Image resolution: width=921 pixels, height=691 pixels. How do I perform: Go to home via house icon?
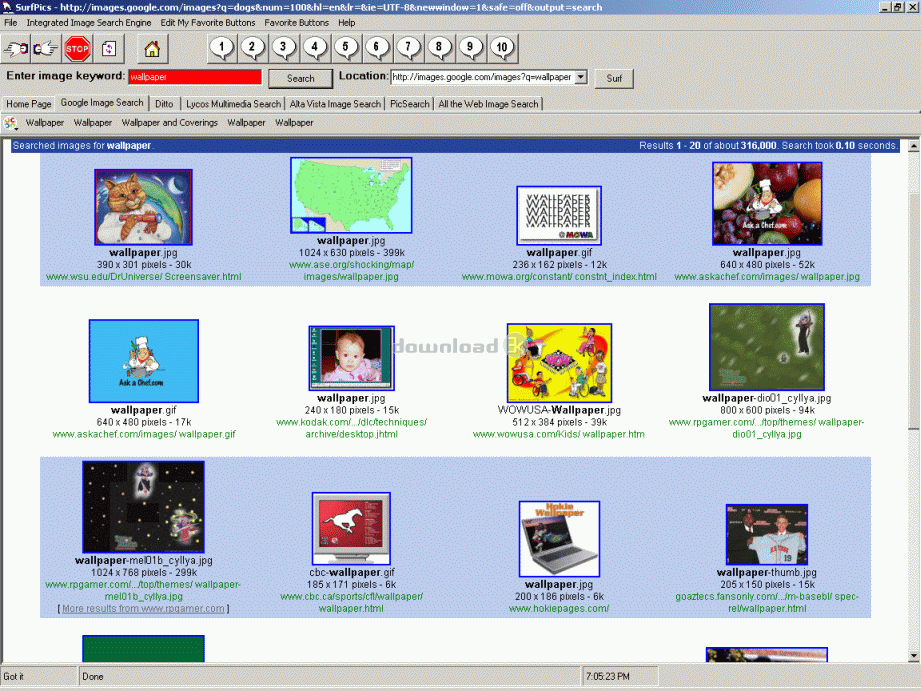coord(151,48)
